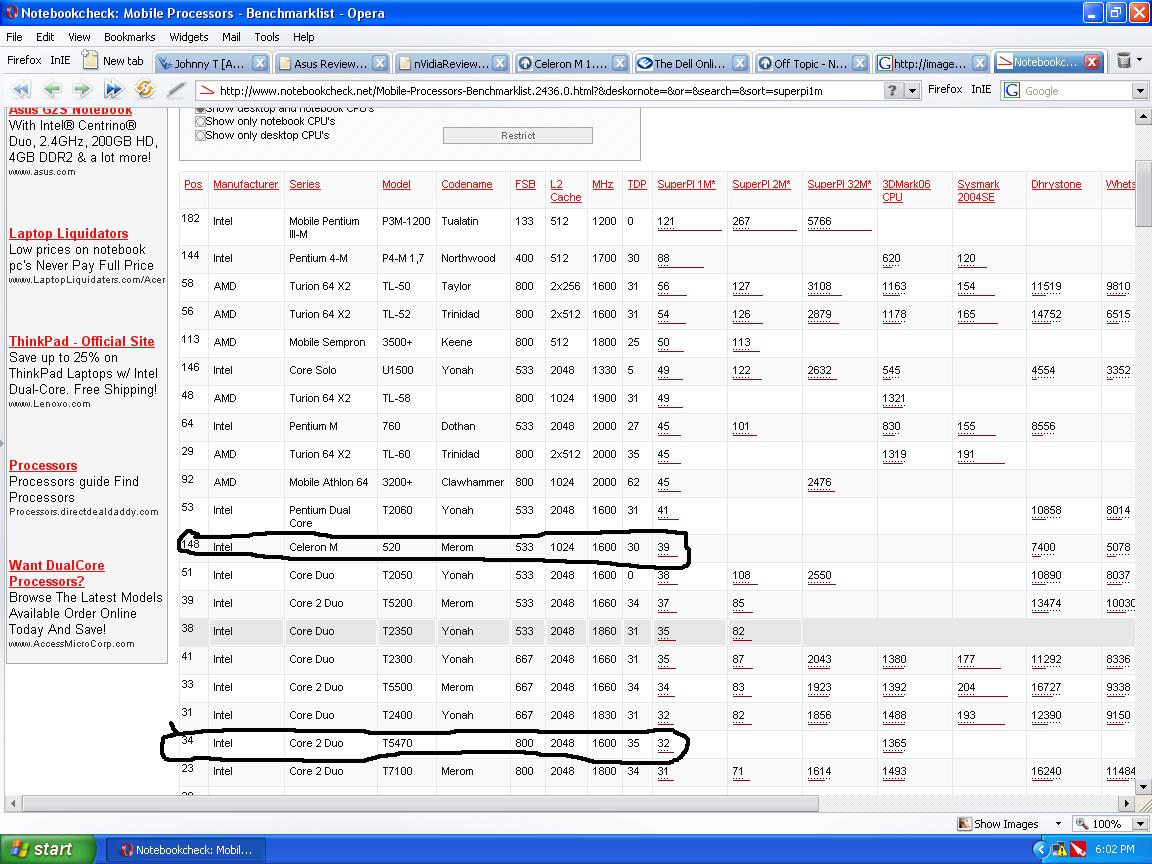Open the Widgets menu
This screenshot has width=1152, height=864.
pyautogui.click(x=189, y=37)
